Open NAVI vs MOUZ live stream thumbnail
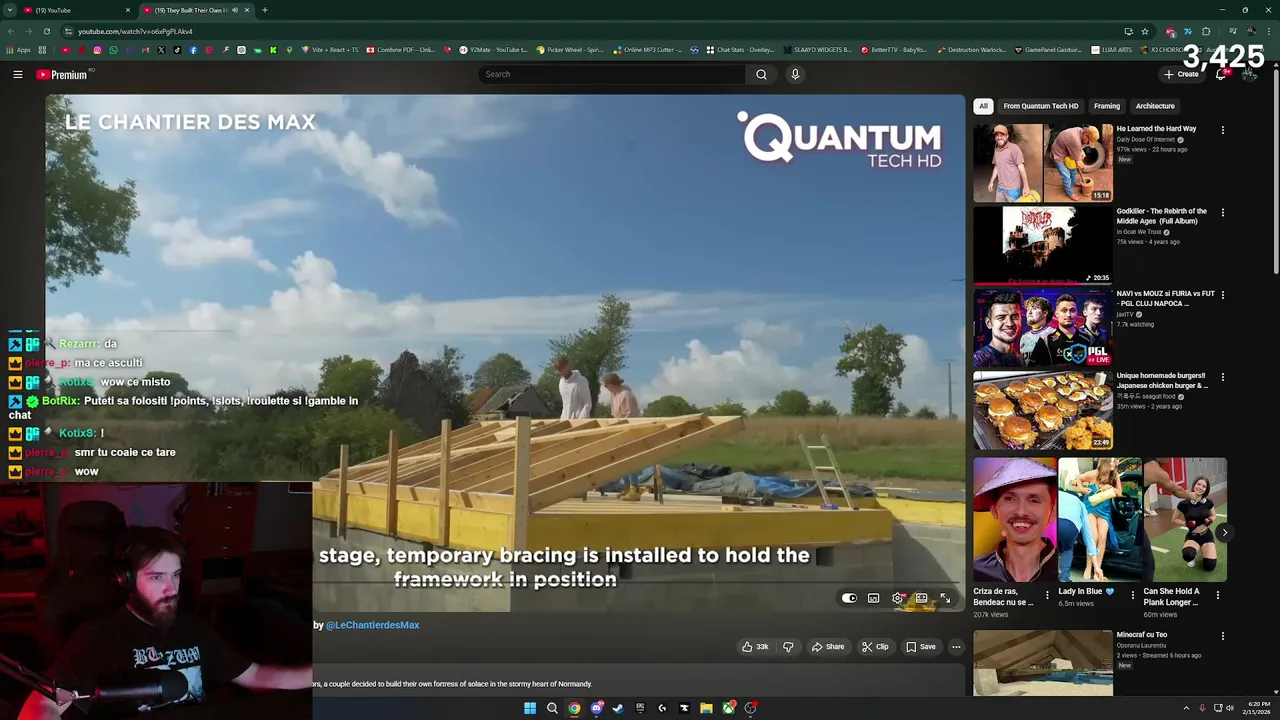 click(x=1043, y=328)
